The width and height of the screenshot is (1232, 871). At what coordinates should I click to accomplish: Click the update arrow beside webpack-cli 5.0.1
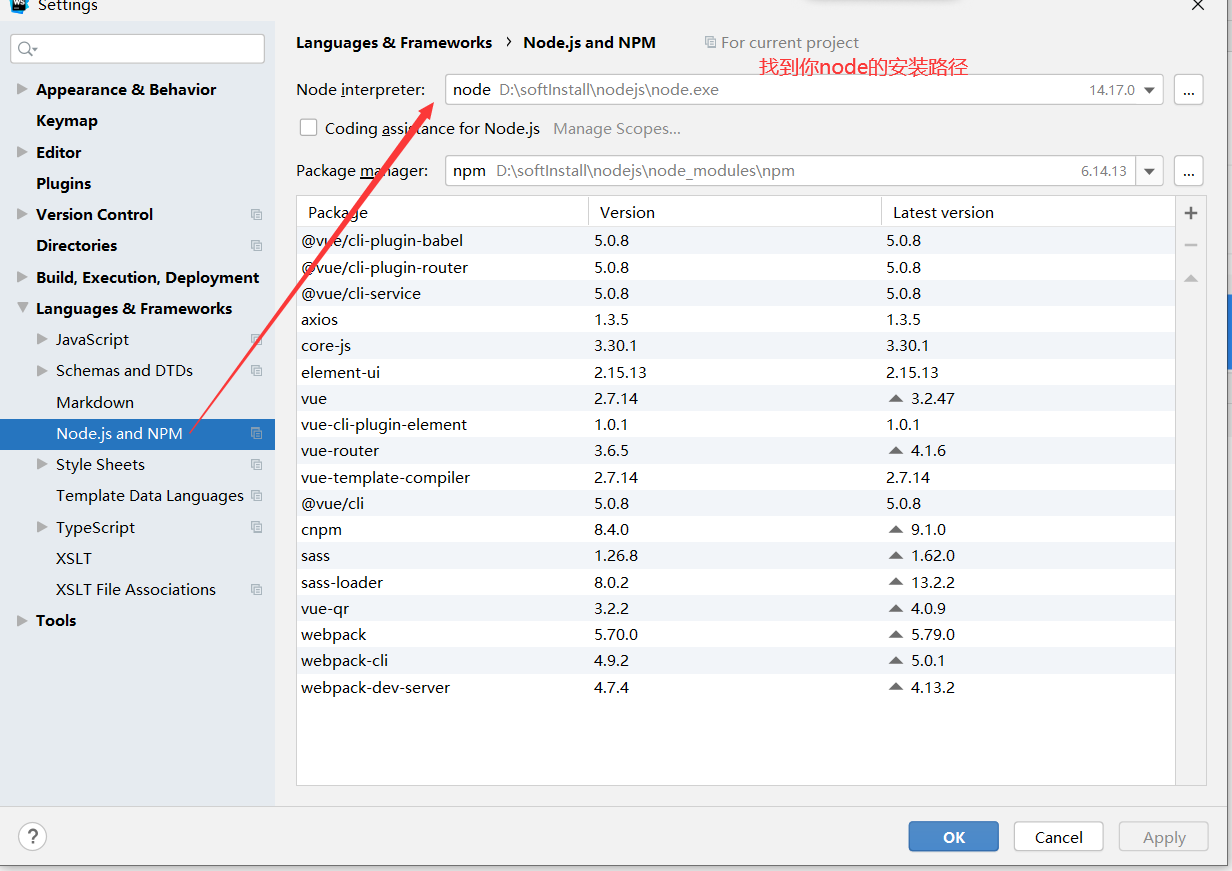(895, 660)
